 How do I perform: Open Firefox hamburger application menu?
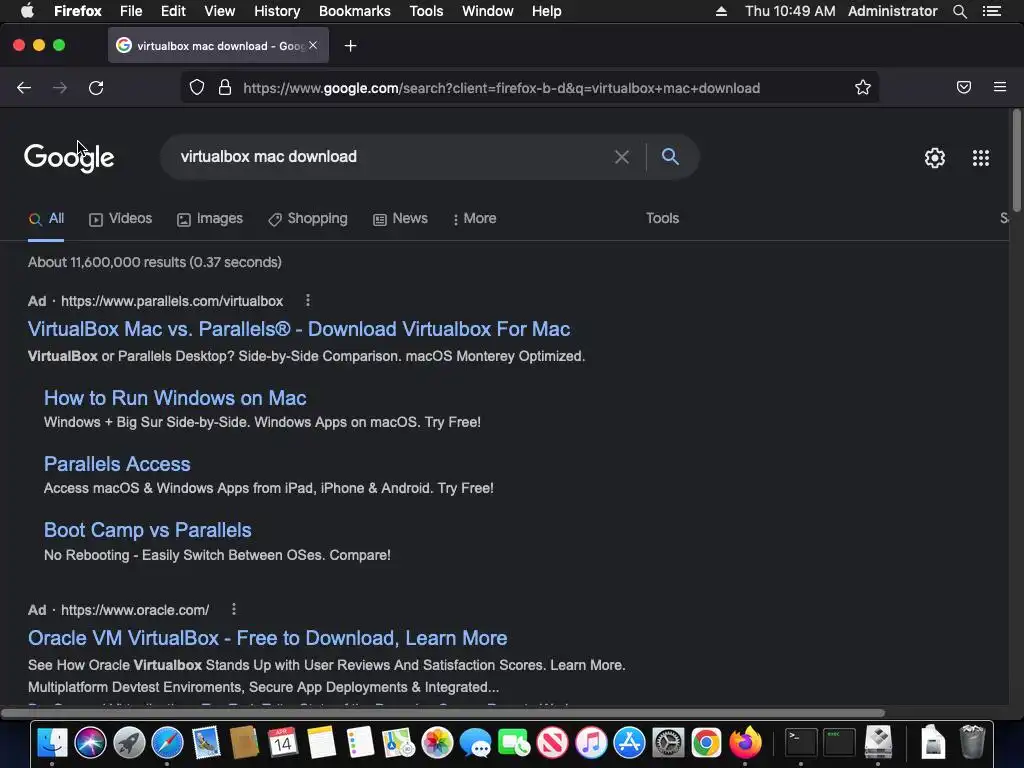1000,87
